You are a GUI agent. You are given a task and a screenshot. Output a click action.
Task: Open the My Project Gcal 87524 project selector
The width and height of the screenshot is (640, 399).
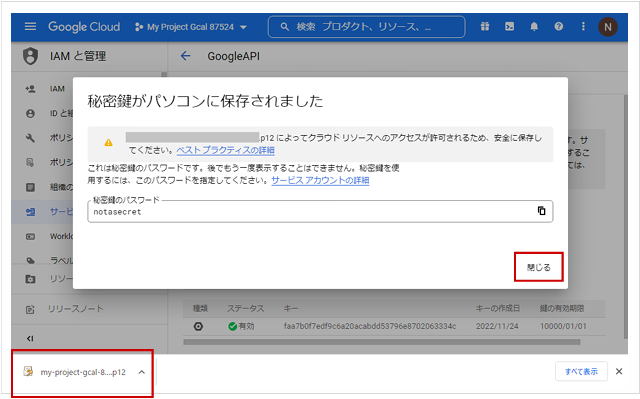(x=191, y=27)
